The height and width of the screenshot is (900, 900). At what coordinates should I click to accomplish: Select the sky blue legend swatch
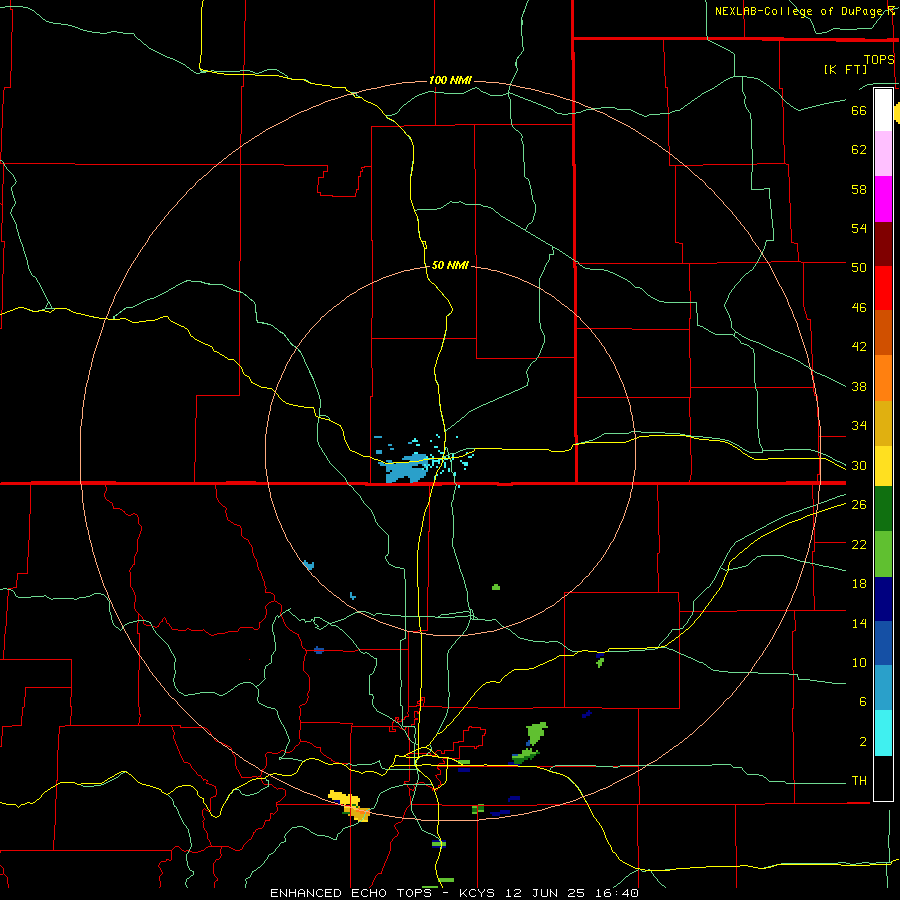click(x=883, y=688)
